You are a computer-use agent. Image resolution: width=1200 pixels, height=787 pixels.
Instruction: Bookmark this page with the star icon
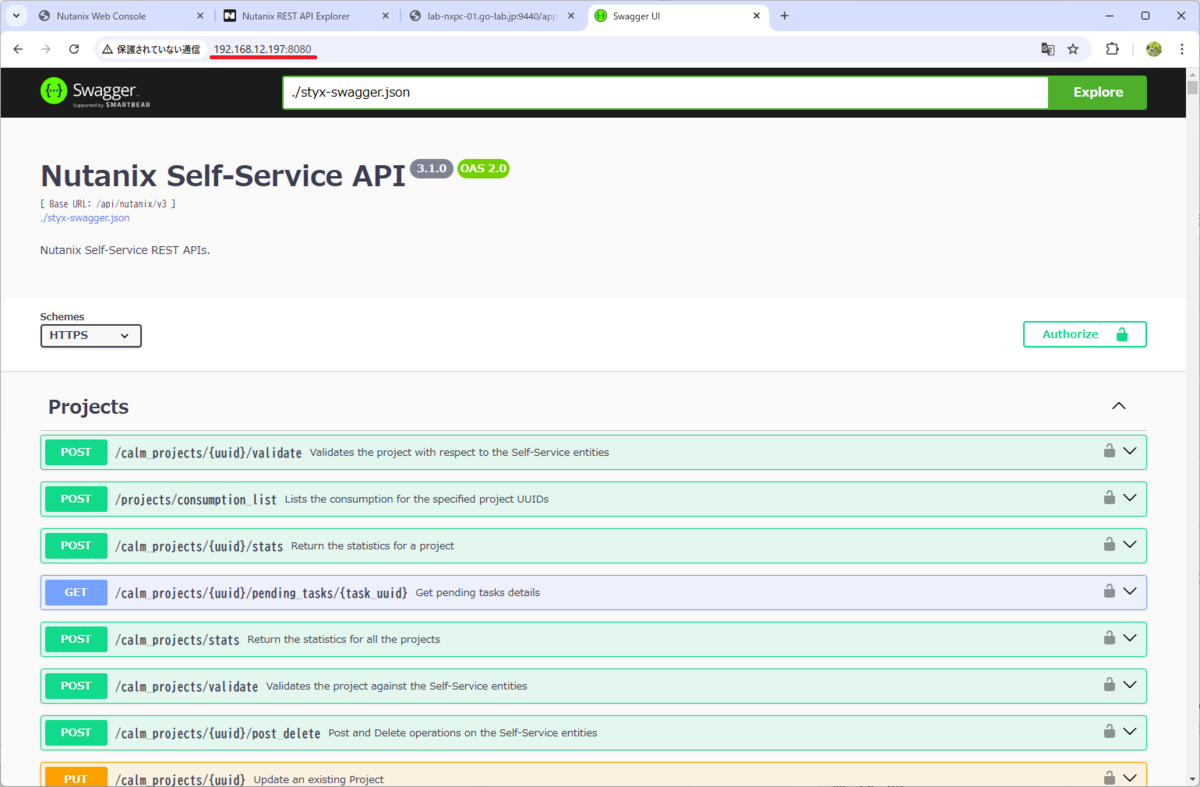(1073, 49)
